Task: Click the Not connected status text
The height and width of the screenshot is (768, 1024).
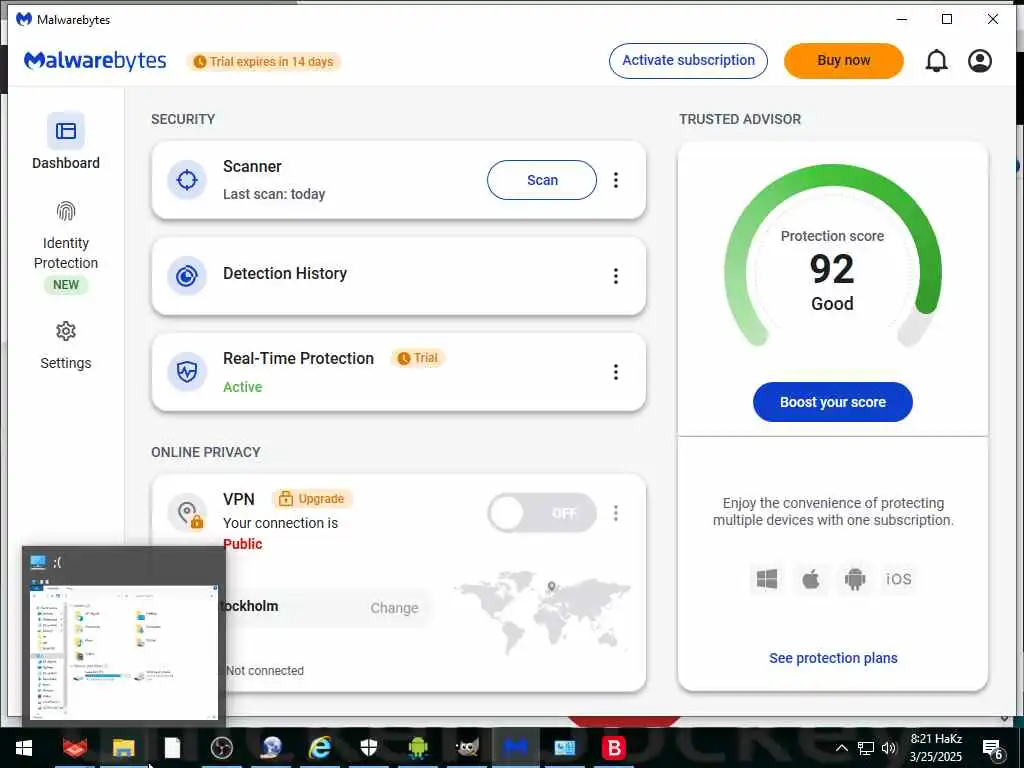Action: pos(264,671)
